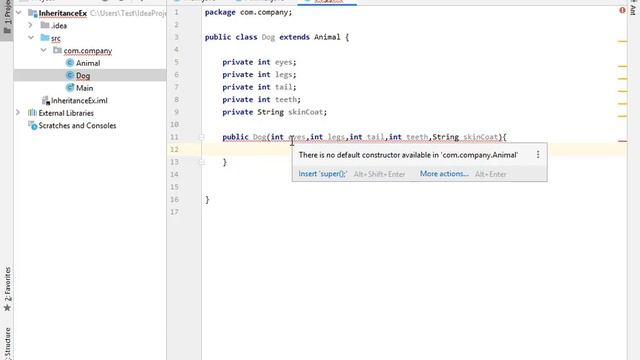Click the error stripe mark beside line 11
The image size is (640, 360).
click(x=622, y=141)
